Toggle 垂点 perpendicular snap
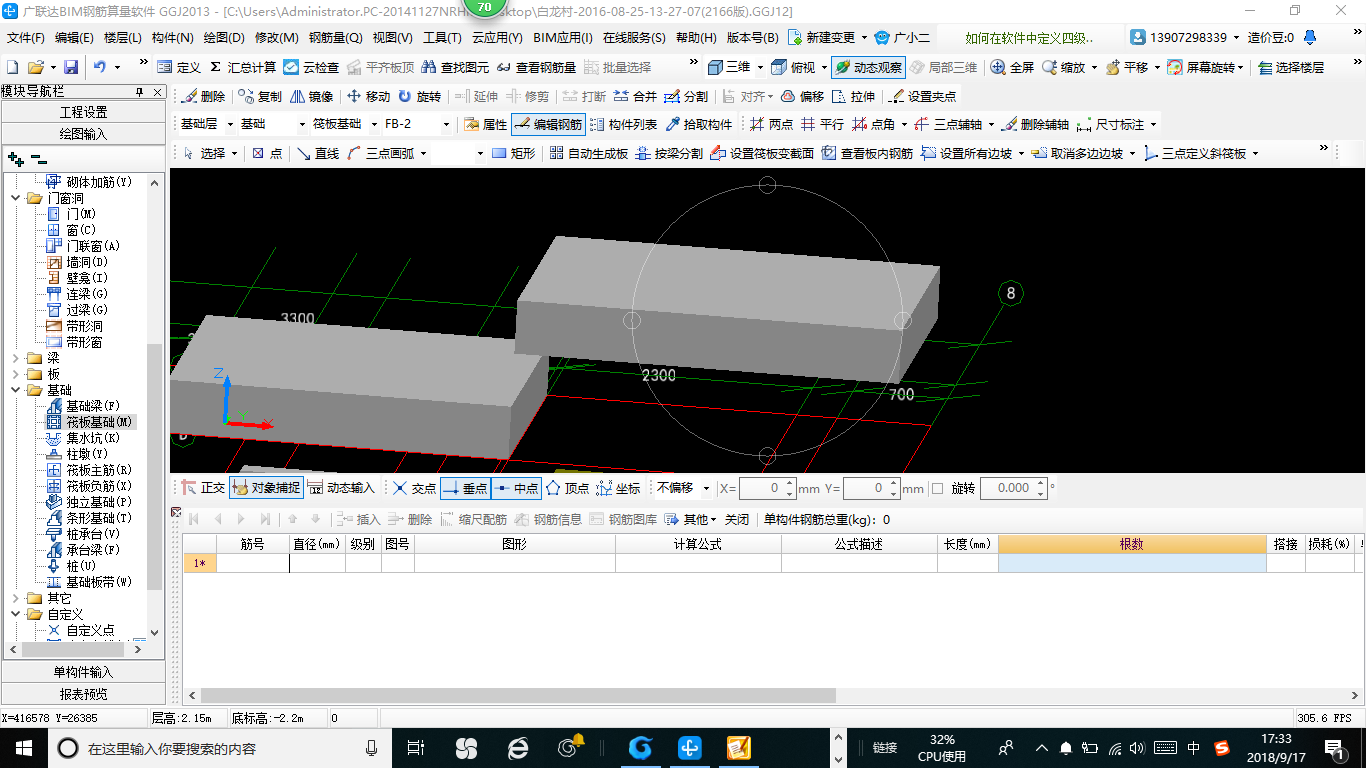 [x=465, y=488]
